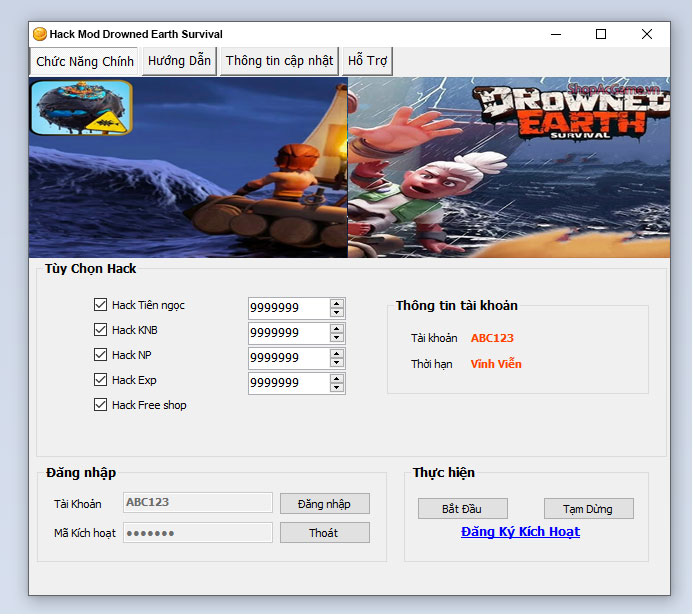Focus the Tiên ngọc amount field

pyautogui.click(x=289, y=308)
